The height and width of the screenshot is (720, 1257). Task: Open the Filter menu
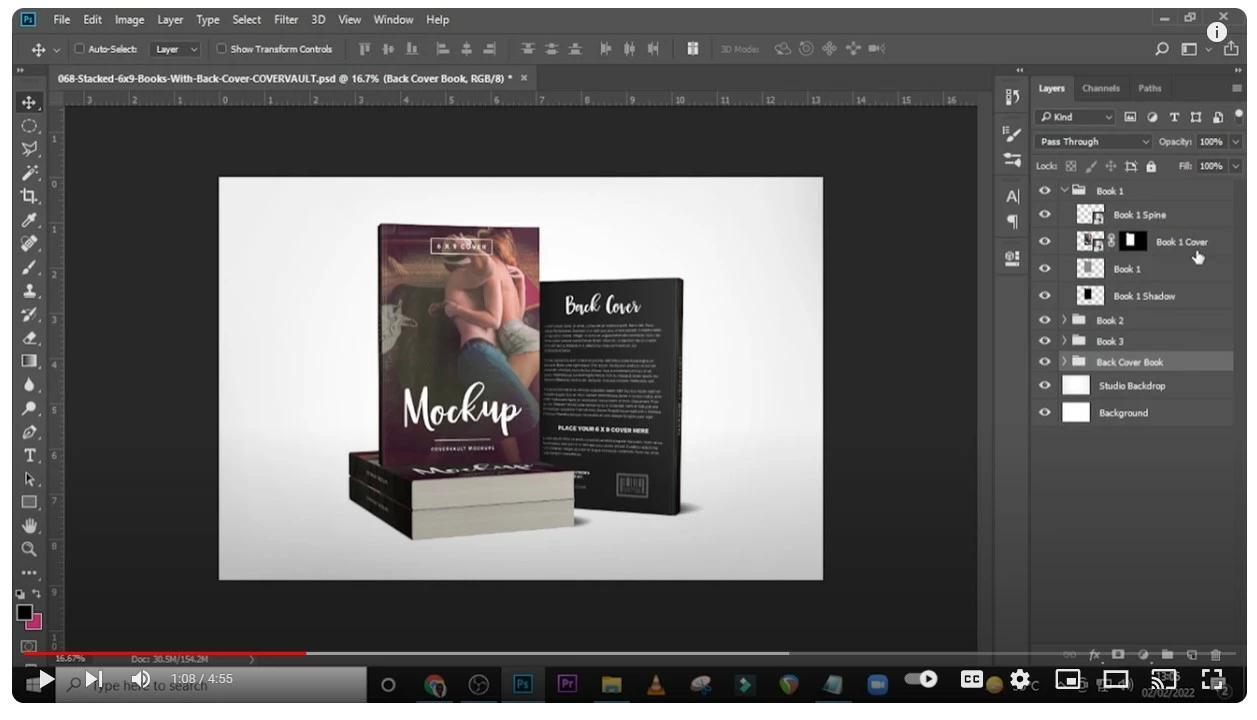[286, 19]
